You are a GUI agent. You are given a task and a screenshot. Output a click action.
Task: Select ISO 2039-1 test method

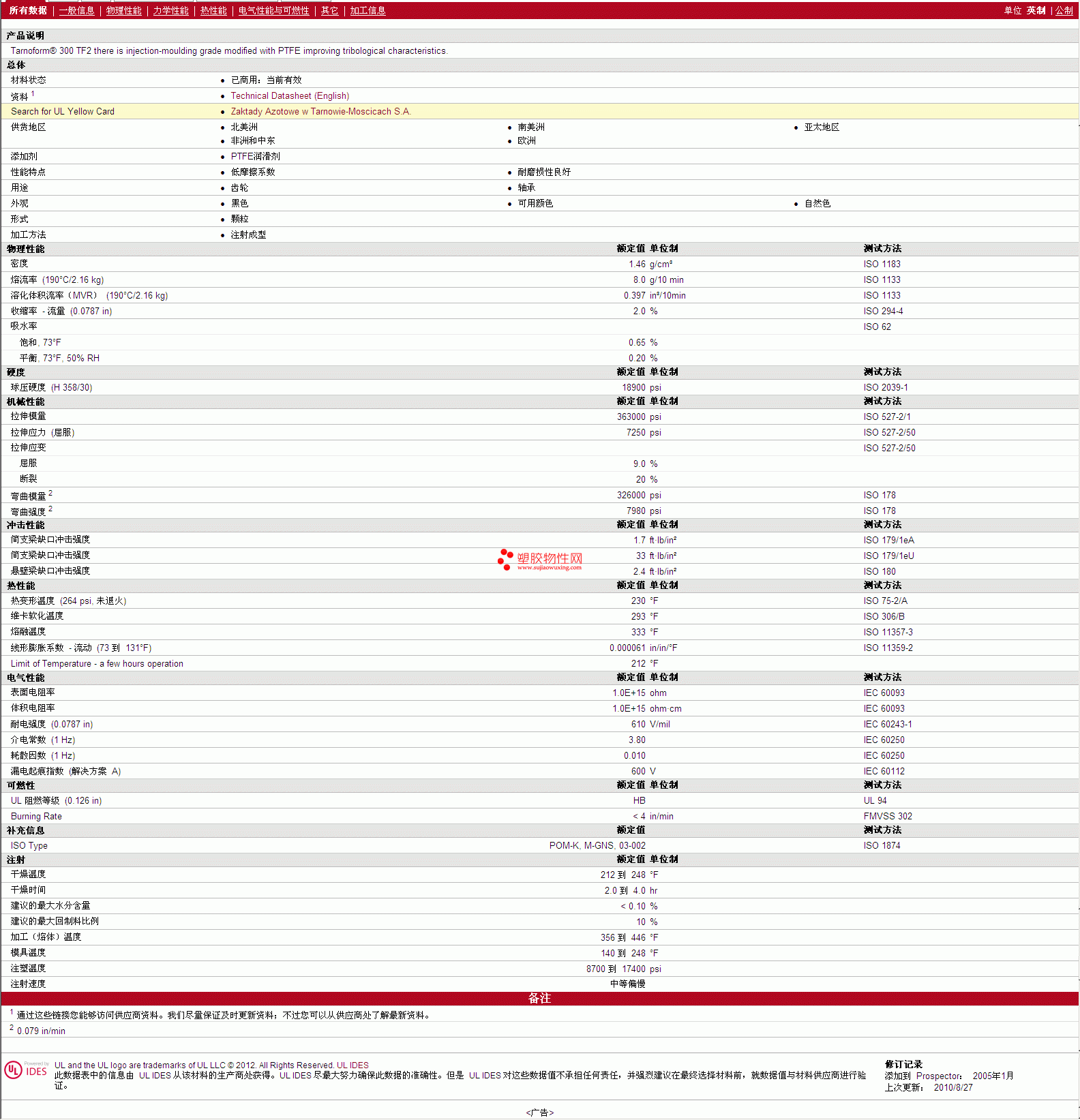pos(886,388)
